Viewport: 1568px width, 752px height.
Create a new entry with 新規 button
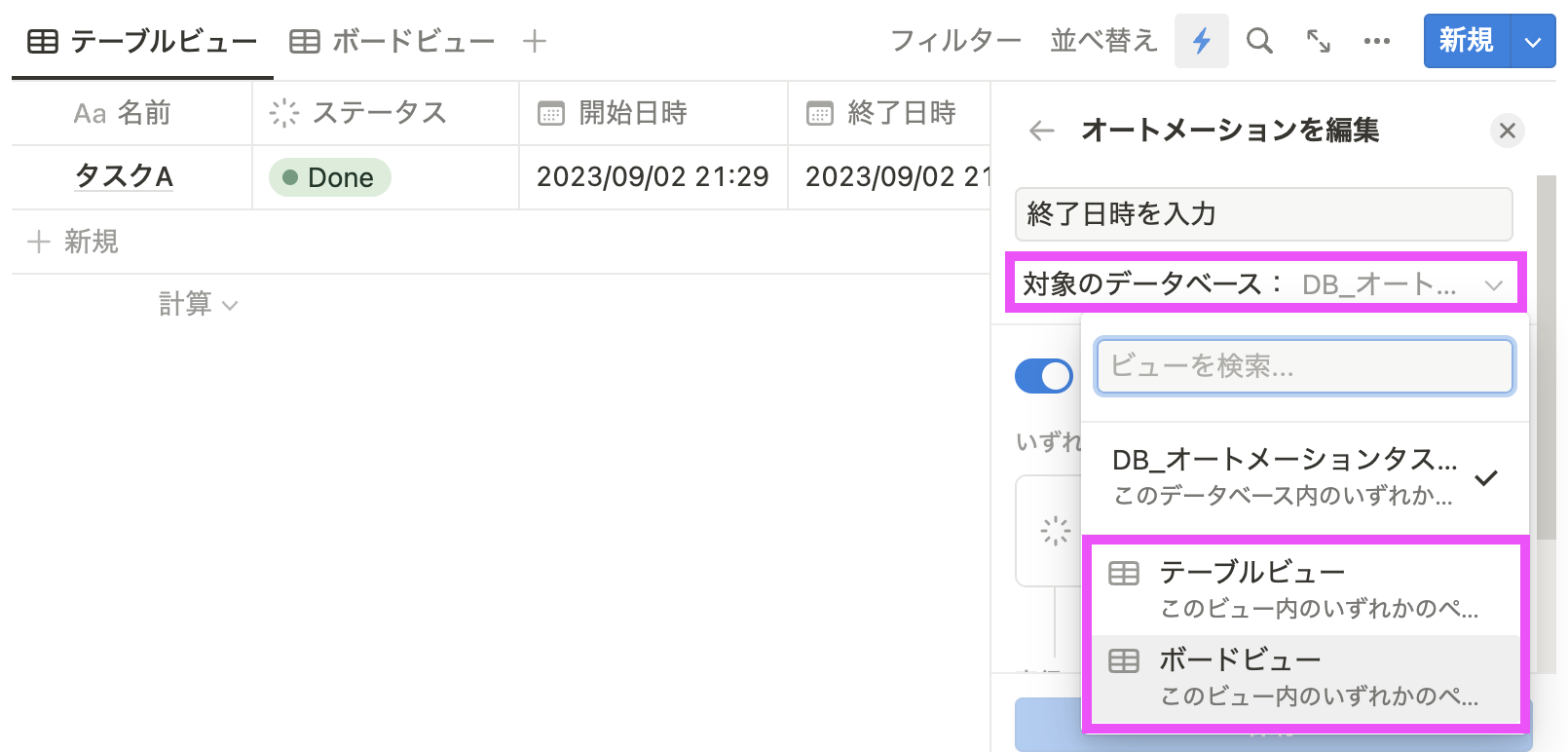[1467, 41]
